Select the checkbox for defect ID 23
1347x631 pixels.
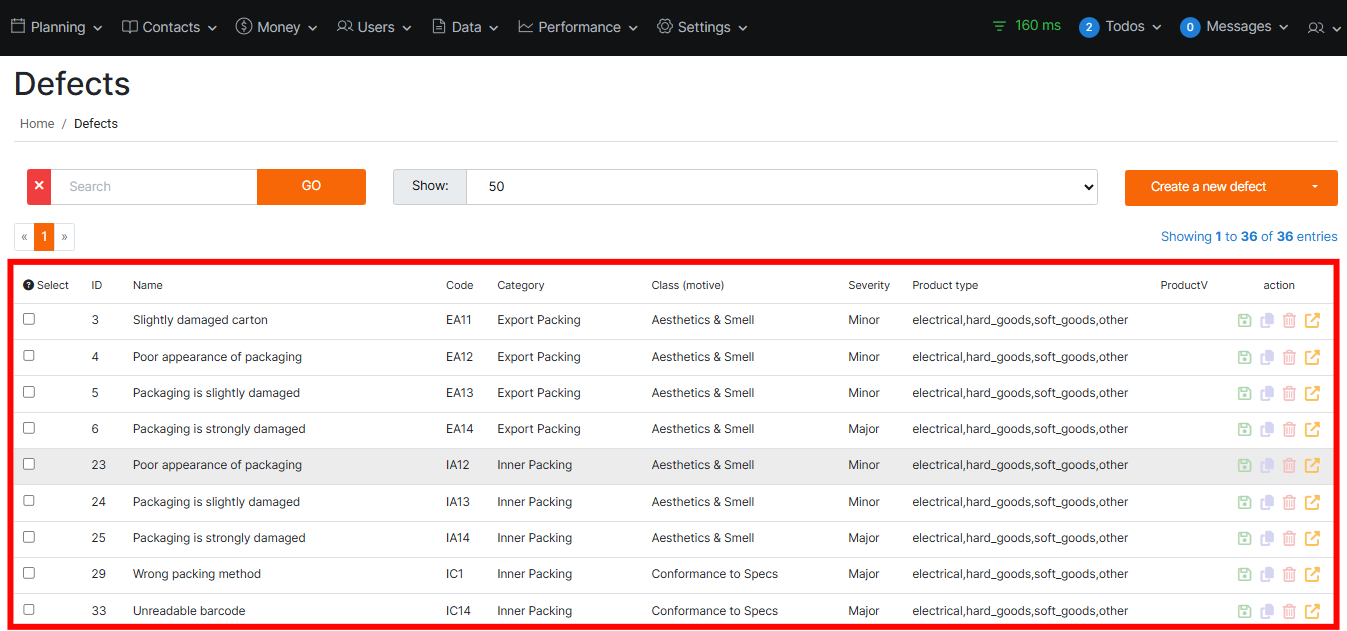coord(29,464)
